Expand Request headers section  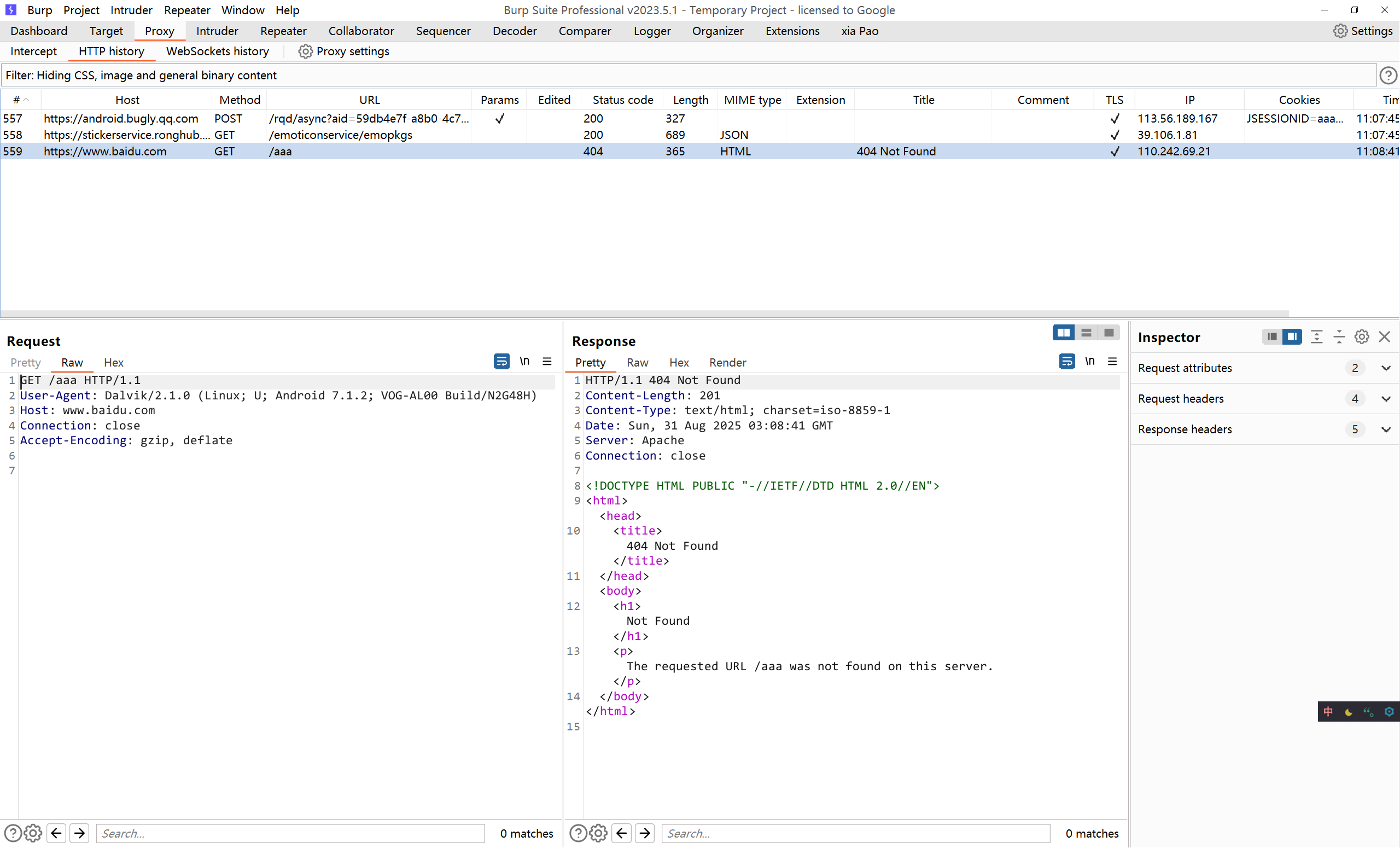(x=1385, y=399)
